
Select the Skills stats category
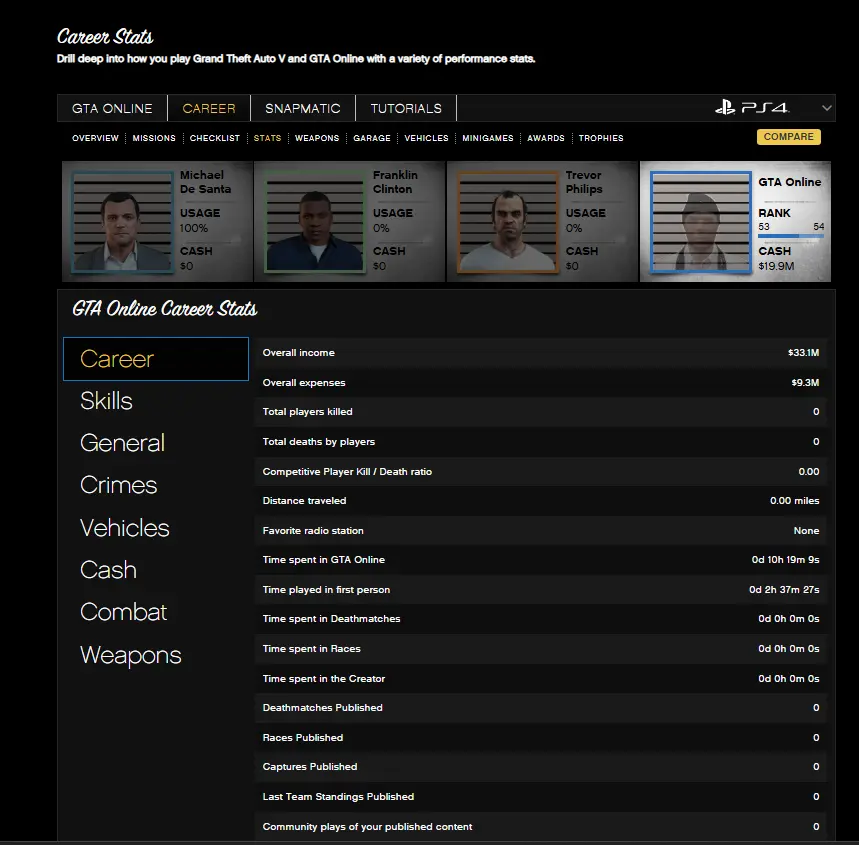click(107, 401)
